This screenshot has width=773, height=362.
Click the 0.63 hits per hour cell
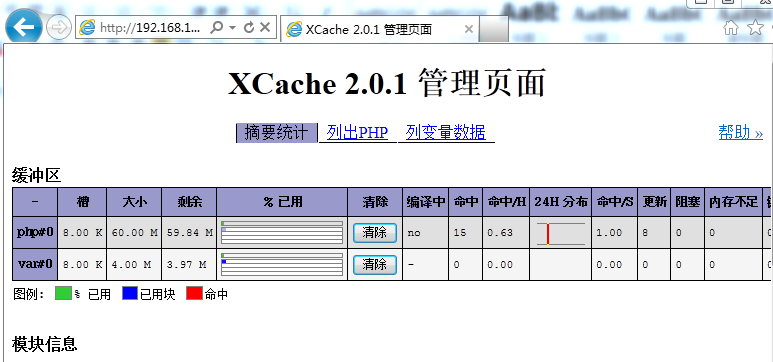click(506, 232)
